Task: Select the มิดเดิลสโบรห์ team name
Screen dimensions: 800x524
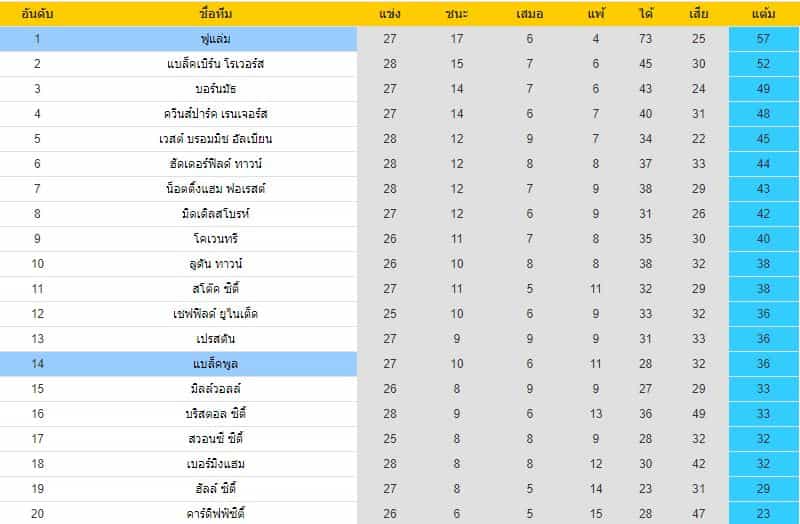Action: (x=215, y=214)
